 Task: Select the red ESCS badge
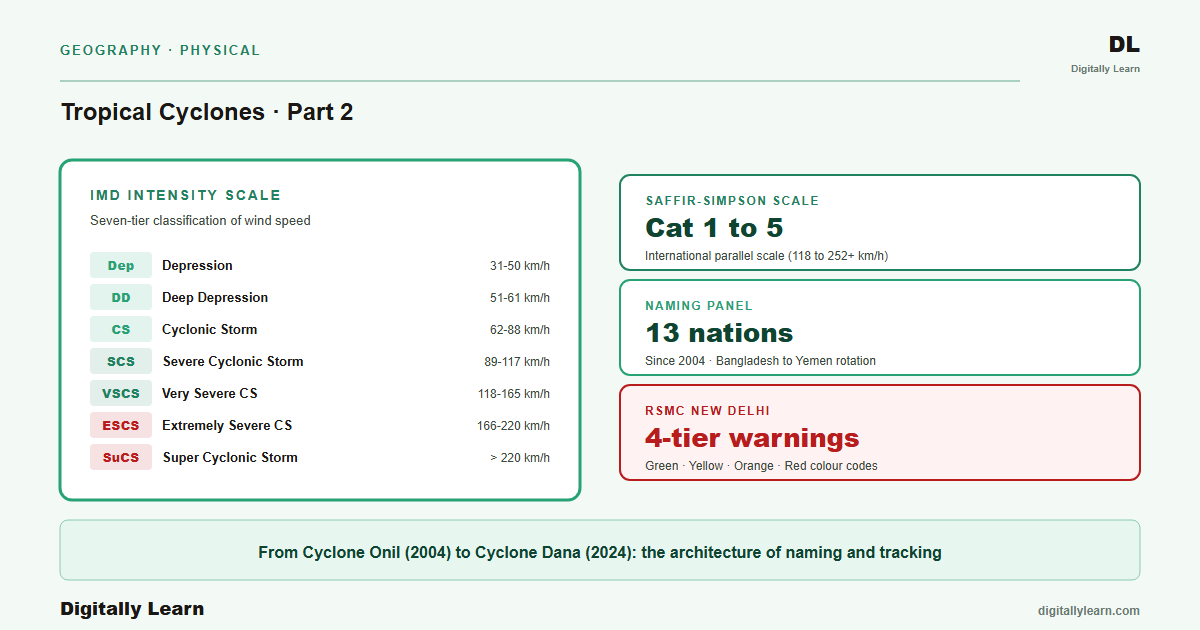pyautogui.click(x=121, y=425)
